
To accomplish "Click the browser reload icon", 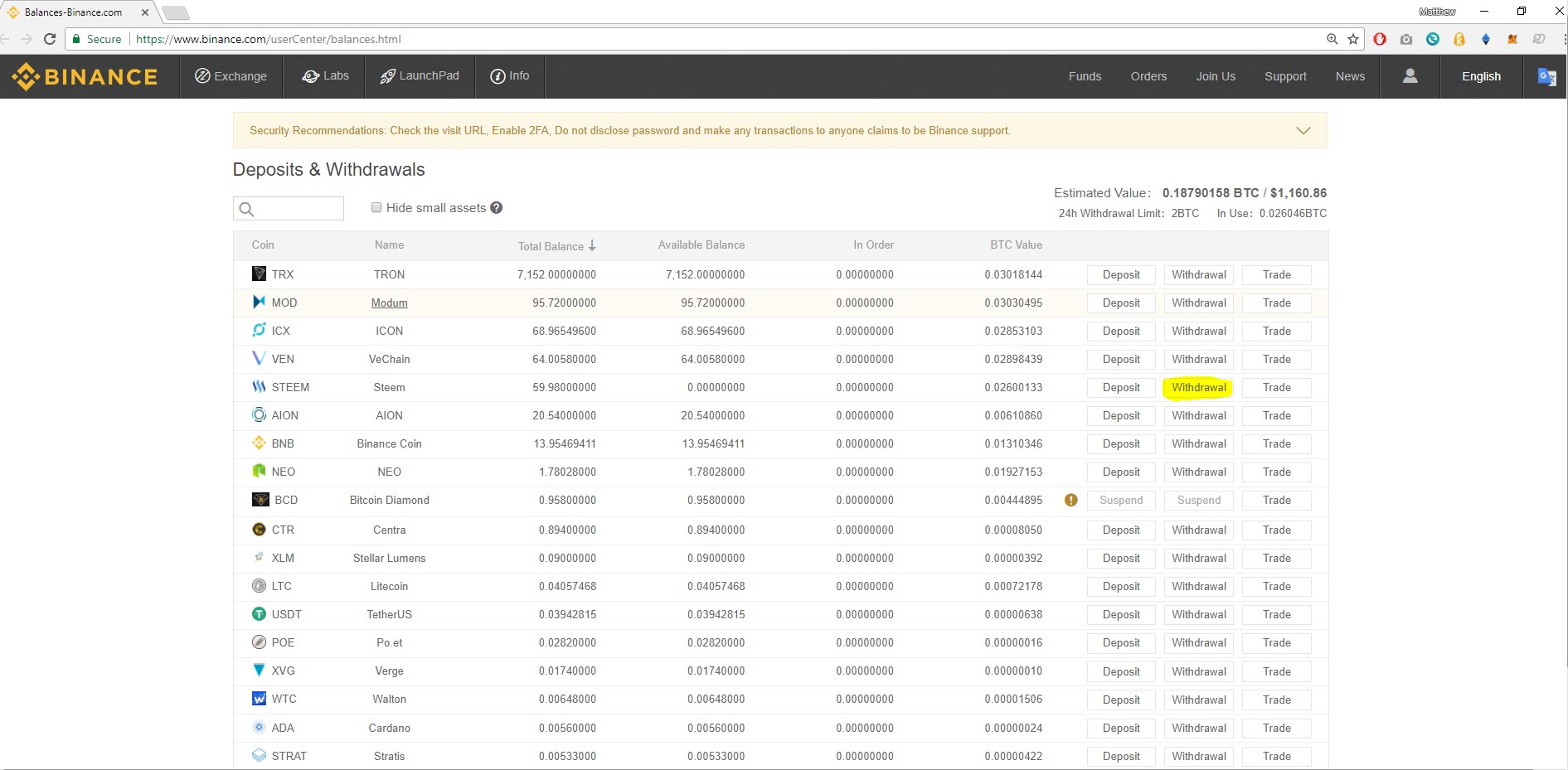I will (50, 39).
